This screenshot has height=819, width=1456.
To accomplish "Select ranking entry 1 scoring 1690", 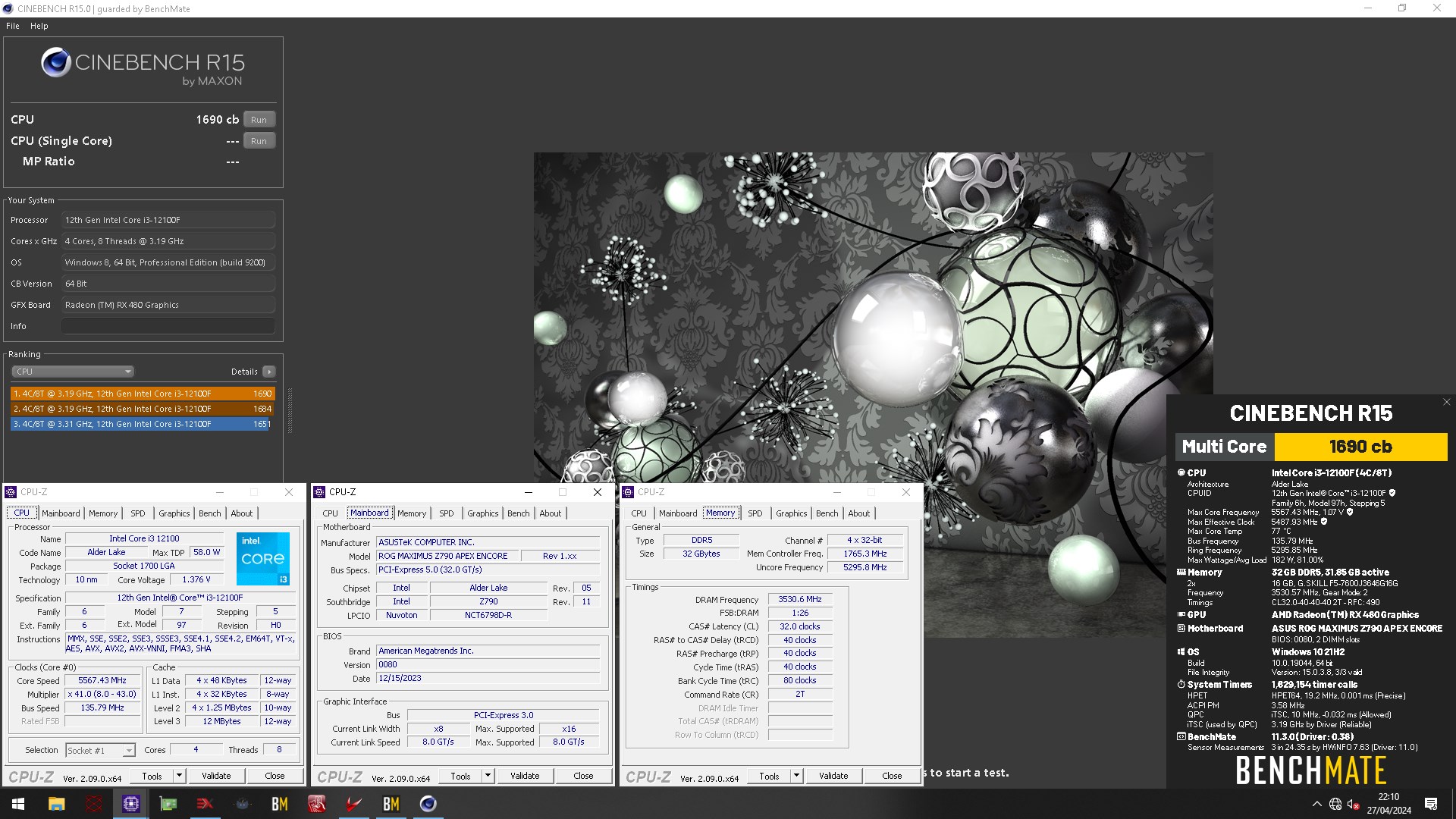I will (142, 394).
